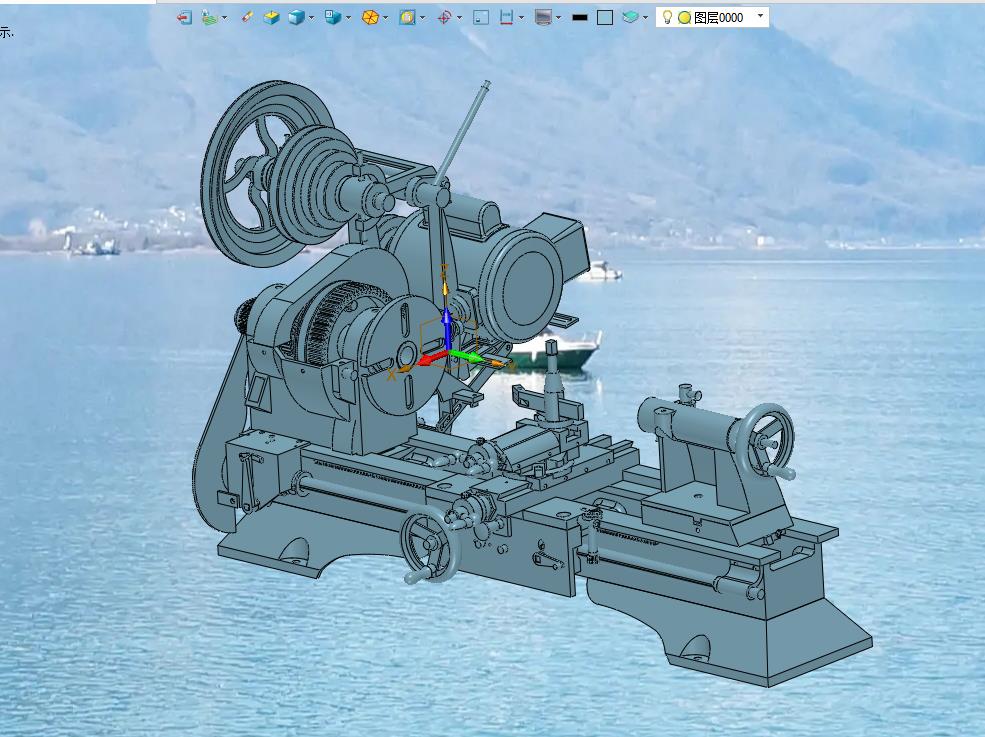985x737 pixels.
Task: Click the red dimension measure icon
Action: 507,17
